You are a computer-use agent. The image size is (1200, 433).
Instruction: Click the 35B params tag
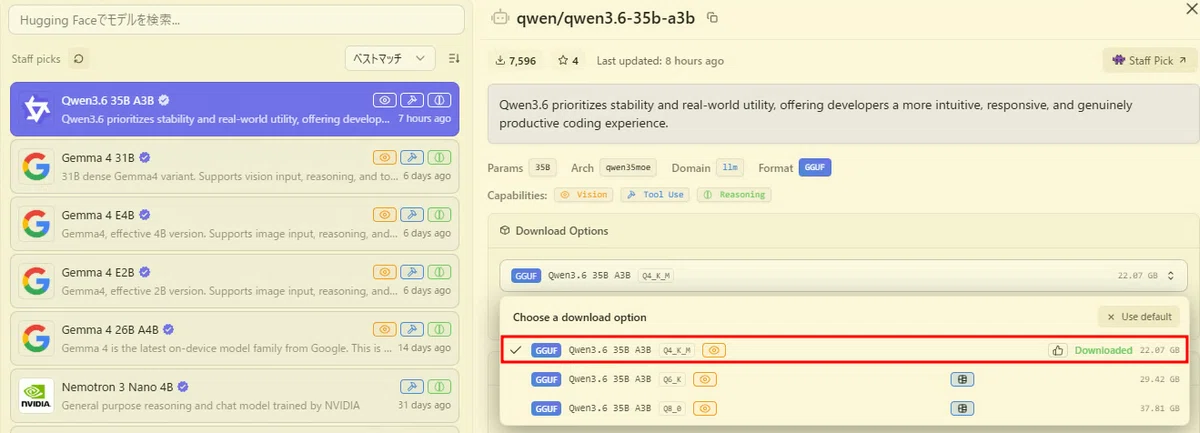coord(542,168)
